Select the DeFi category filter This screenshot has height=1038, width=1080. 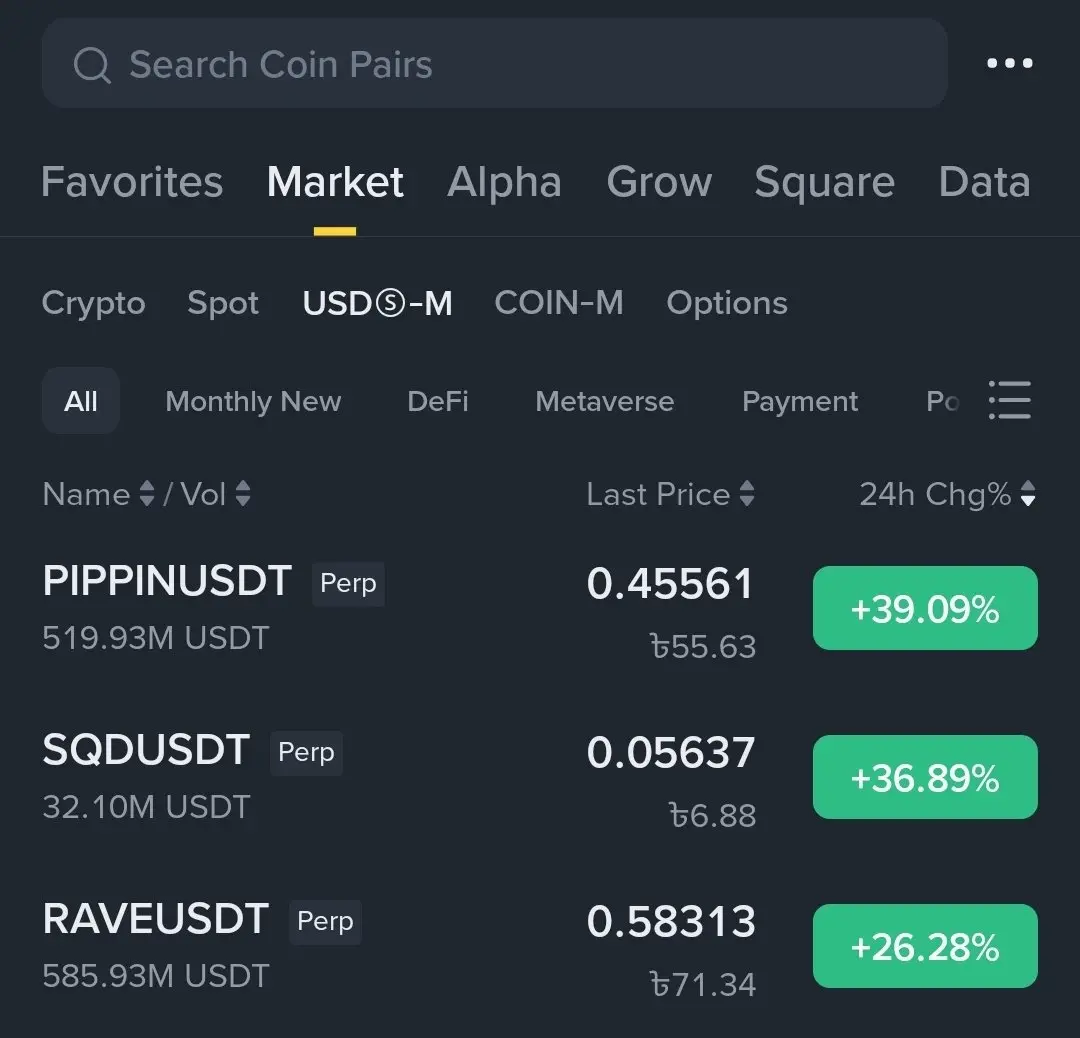[438, 401]
